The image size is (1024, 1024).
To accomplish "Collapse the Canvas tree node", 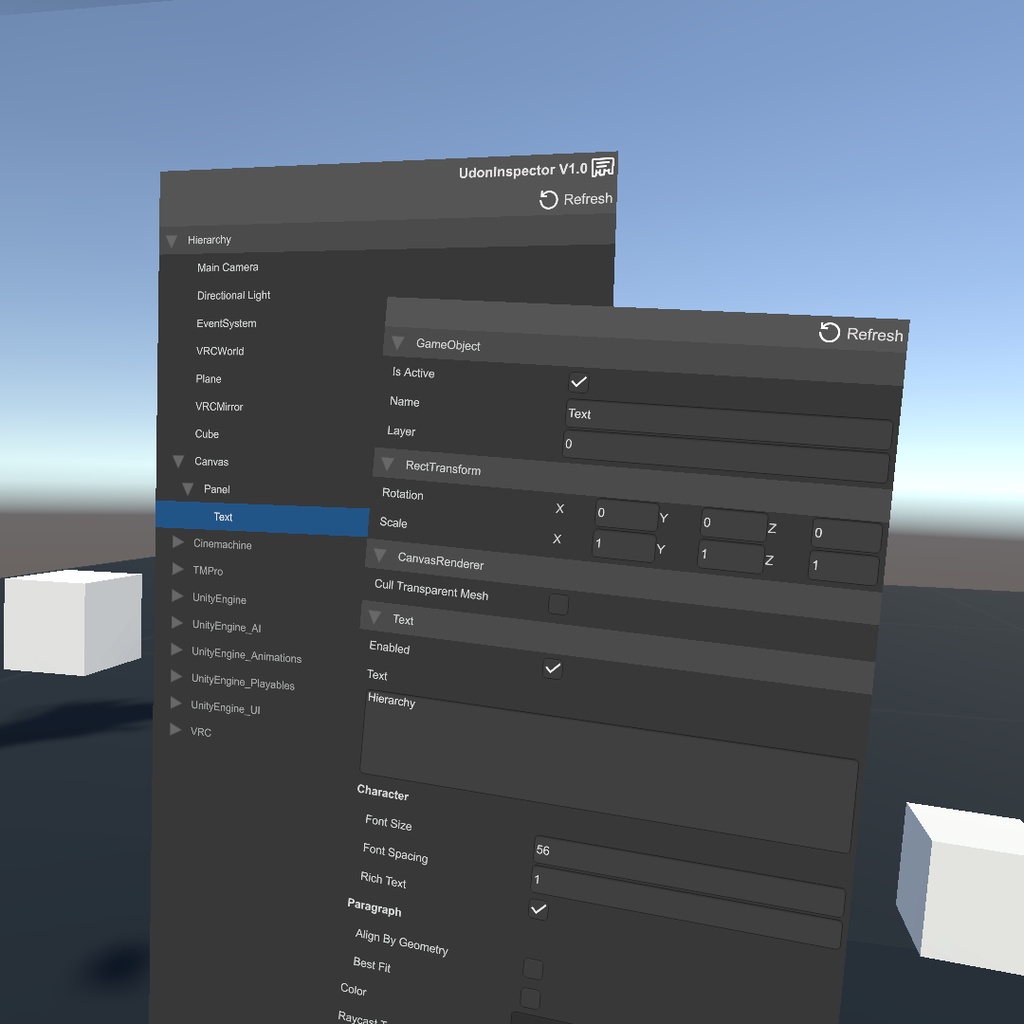I will pyautogui.click(x=178, y=461).
